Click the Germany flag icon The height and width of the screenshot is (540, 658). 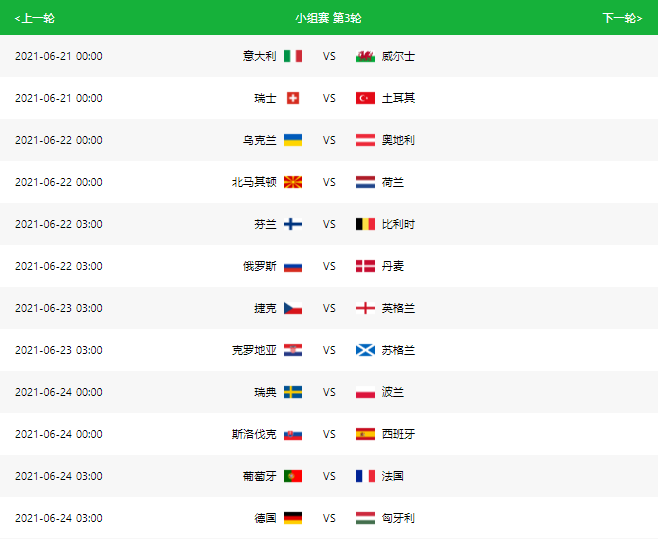point(293,518)
